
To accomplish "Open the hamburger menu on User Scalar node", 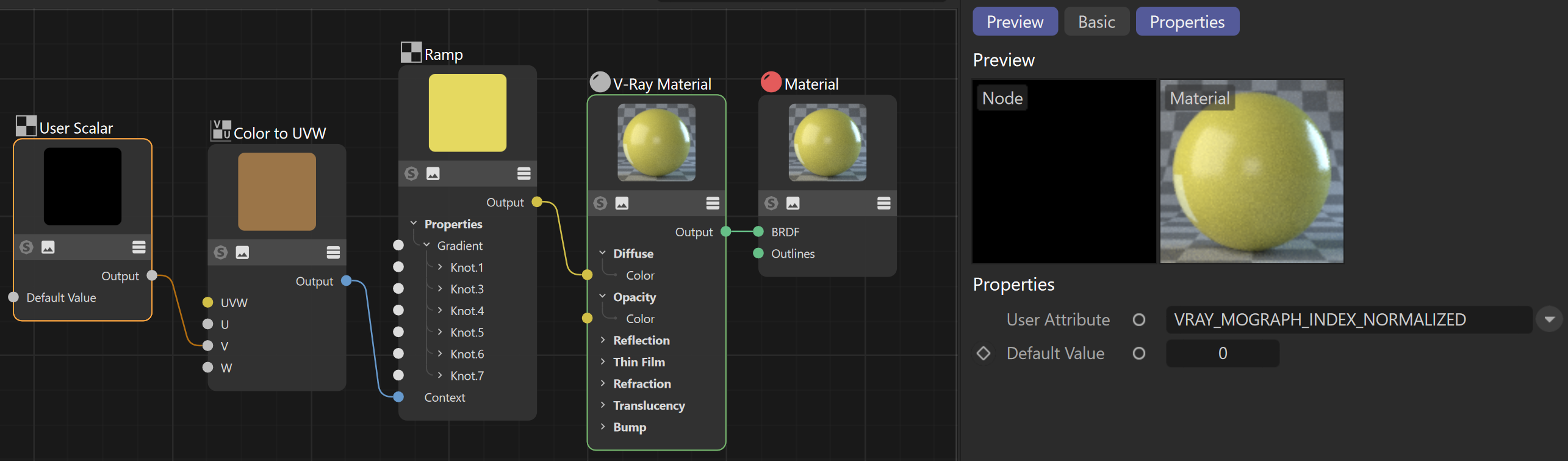I will 139,247.
